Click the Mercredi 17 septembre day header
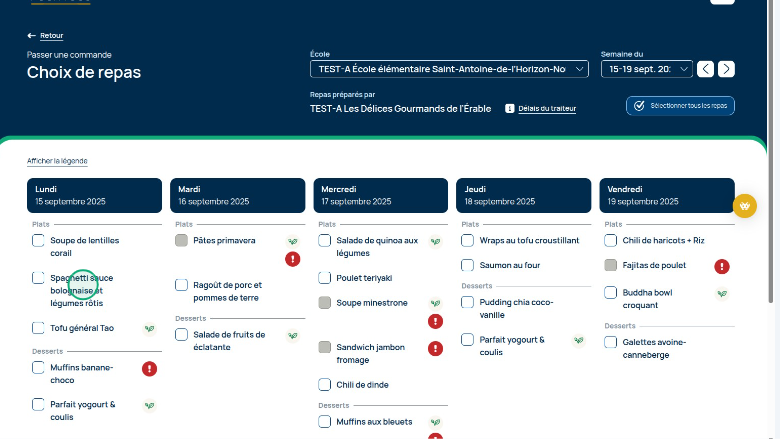This screenshot has width=780, height=439. pyautogui.click(x=379, y=195)
